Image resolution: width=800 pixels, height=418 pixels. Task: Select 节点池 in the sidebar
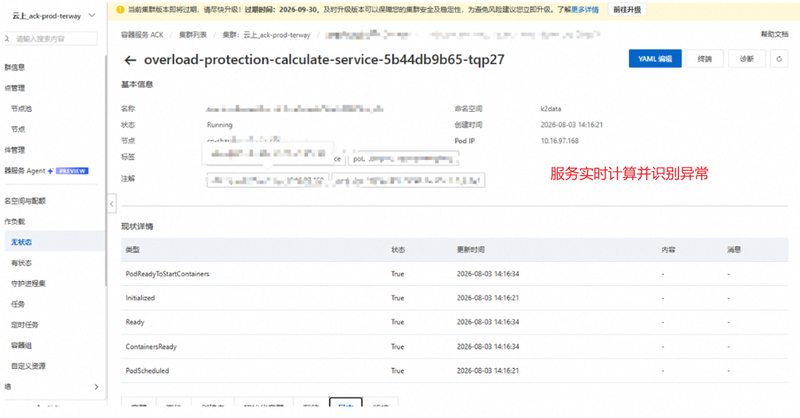coord(21,109)
